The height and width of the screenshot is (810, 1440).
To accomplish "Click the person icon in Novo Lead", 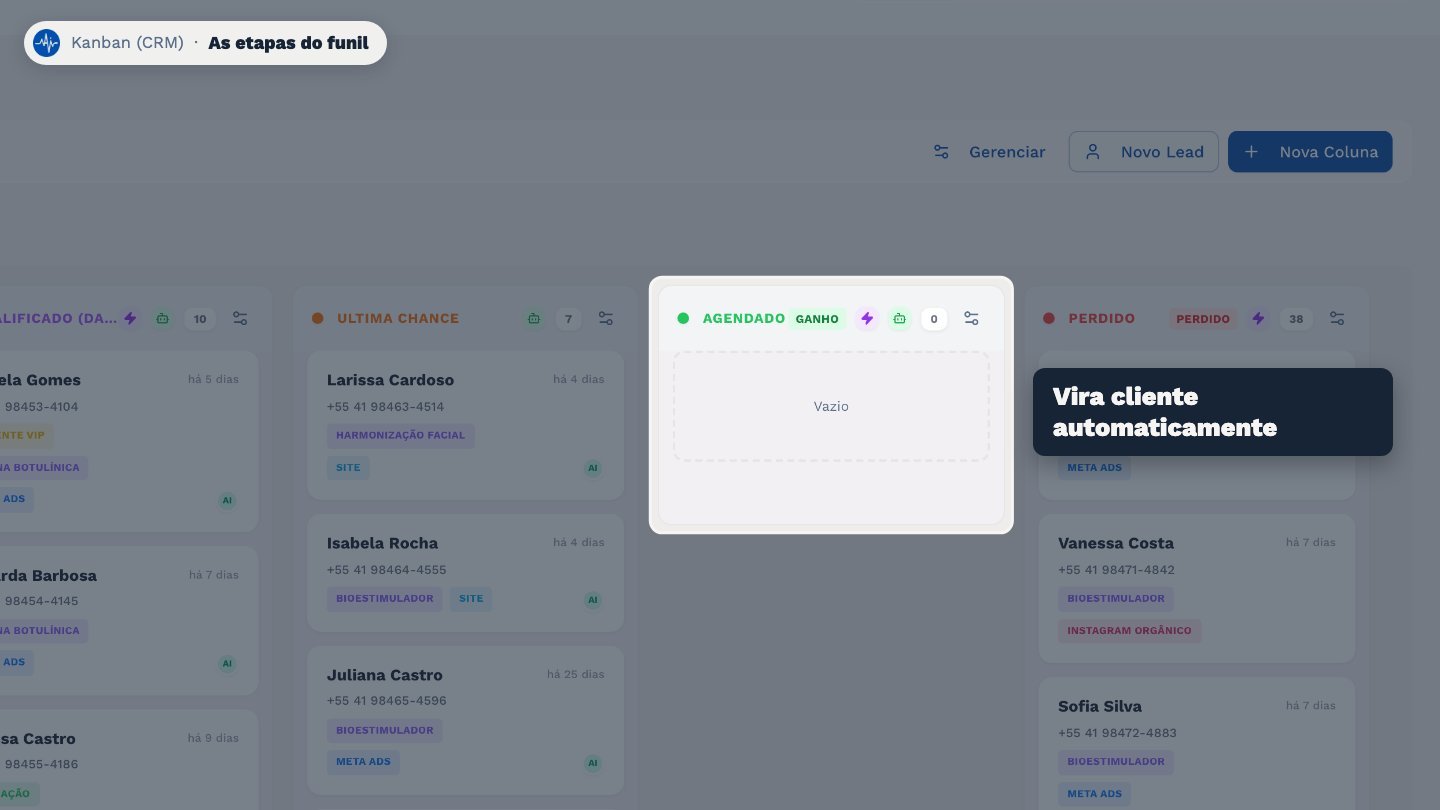I will pyautogui.click(x=1093, y=152).
